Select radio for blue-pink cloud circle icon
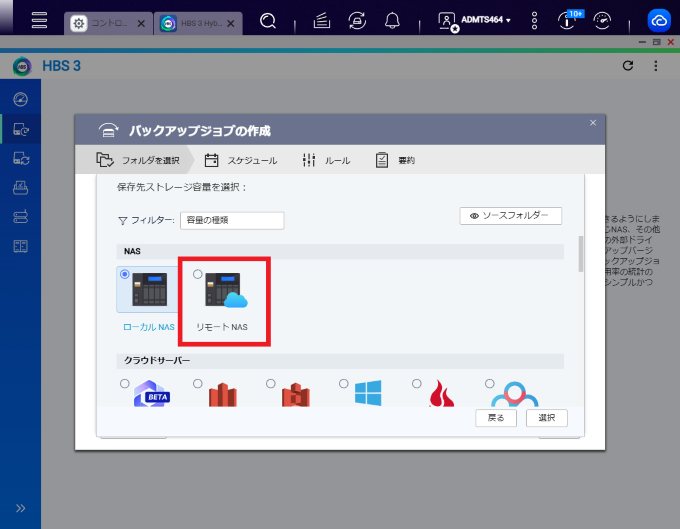Screen dimensions: 680x529 [x=490, y=383]
